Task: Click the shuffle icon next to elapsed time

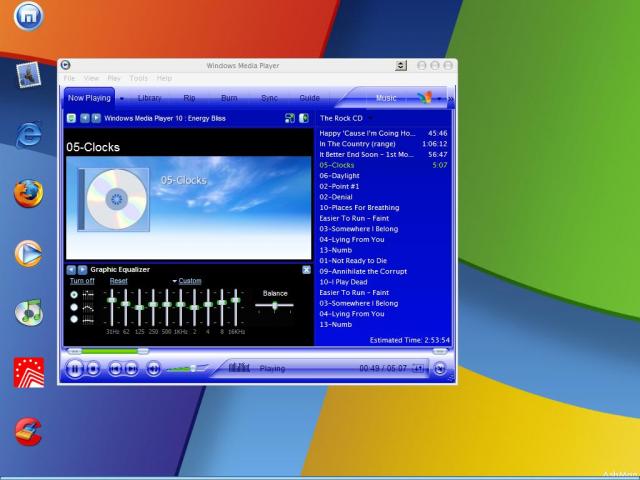Action: (x=418, y=368)
